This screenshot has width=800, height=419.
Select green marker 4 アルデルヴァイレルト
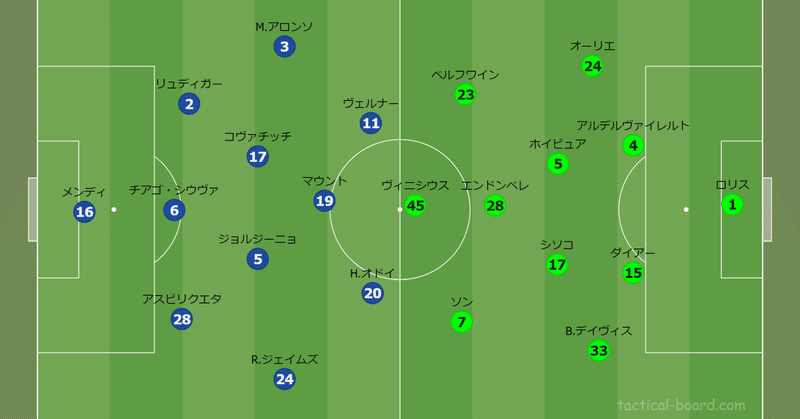[633, 145]
